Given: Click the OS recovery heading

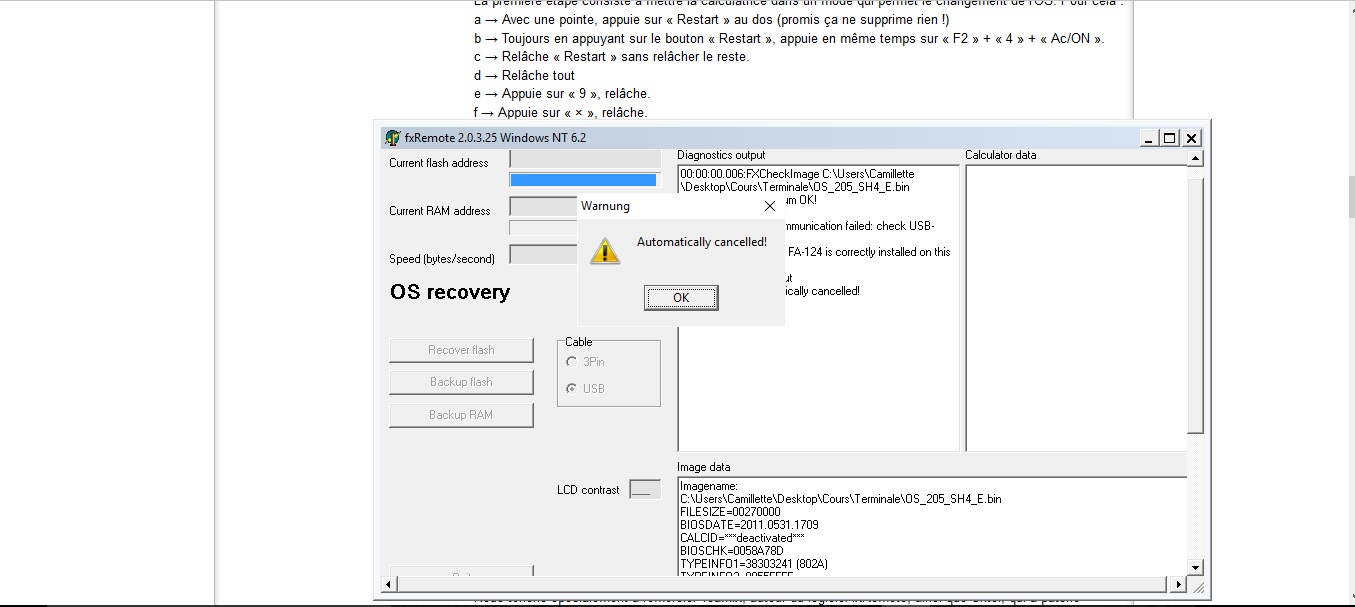Looking at the screenshot, I should [x=450, y=292].
